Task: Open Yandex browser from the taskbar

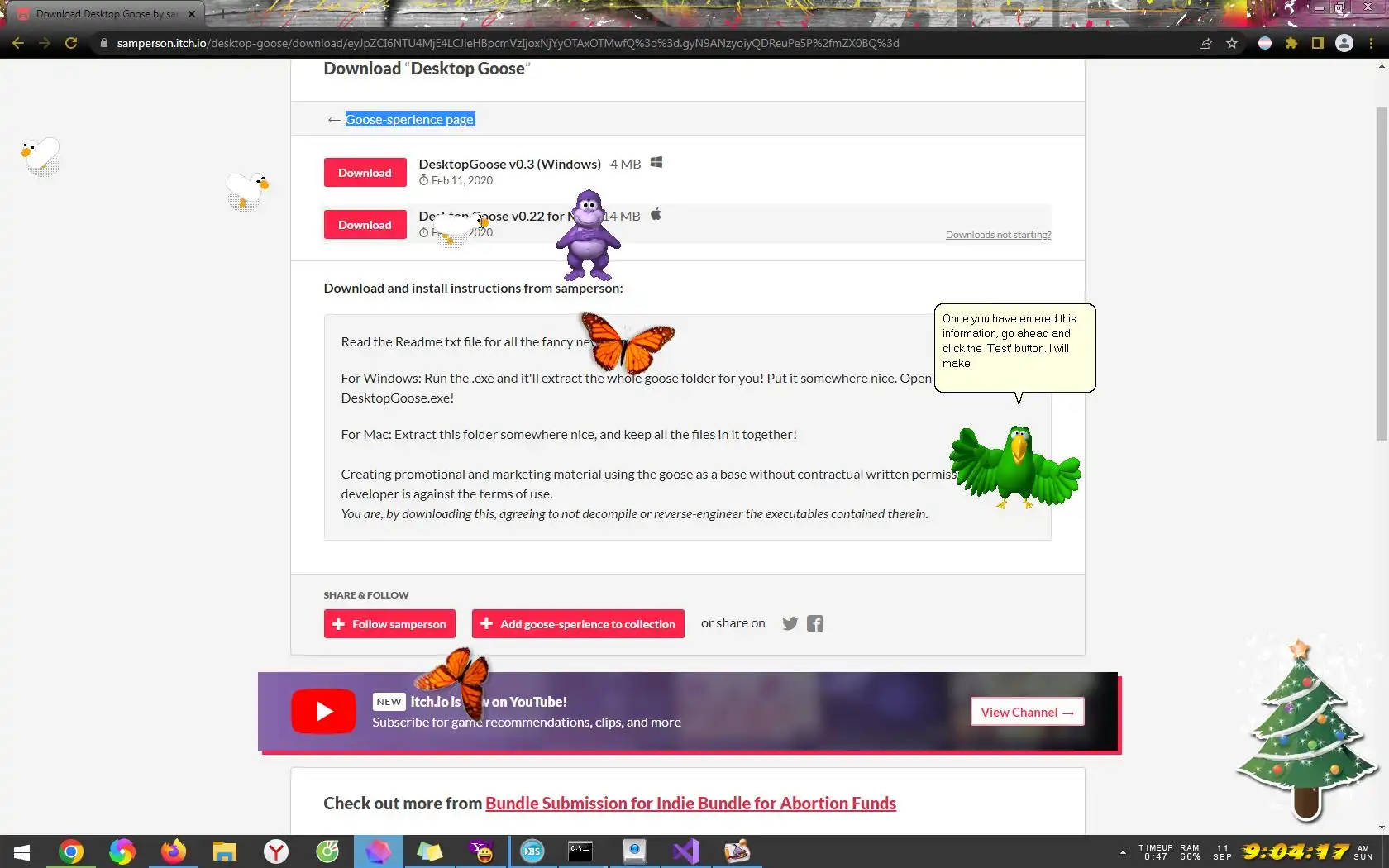Action: click(276, 851)
